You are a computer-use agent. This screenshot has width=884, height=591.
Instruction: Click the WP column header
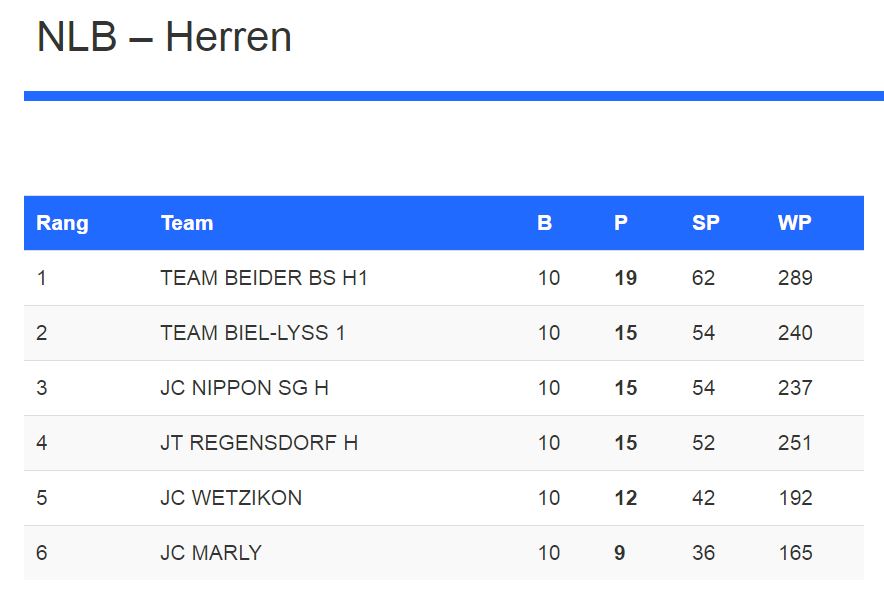[x=794, y=223]
